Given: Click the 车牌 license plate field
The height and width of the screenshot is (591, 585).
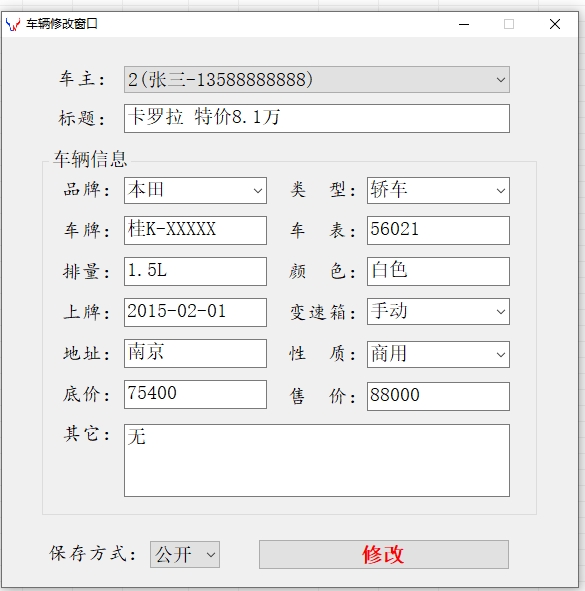Looking at the screenshot, I should pyautogui.click(x=195, y=230).
